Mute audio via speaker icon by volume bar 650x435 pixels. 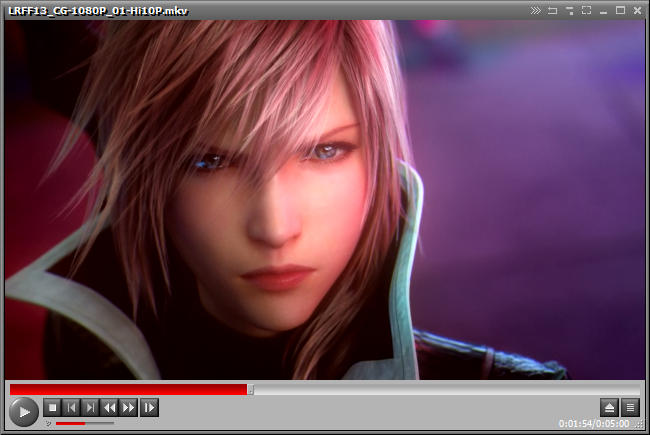point(48,423)
